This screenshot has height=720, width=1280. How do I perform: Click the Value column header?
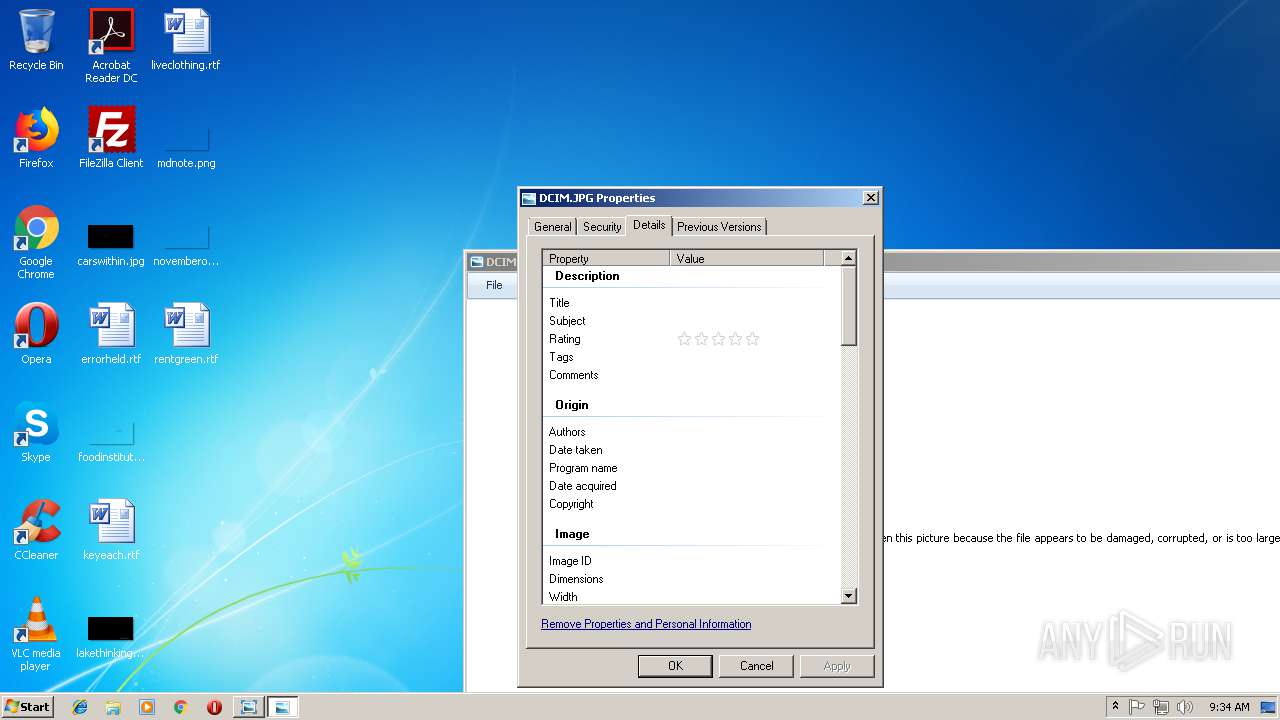coord(746,258)
